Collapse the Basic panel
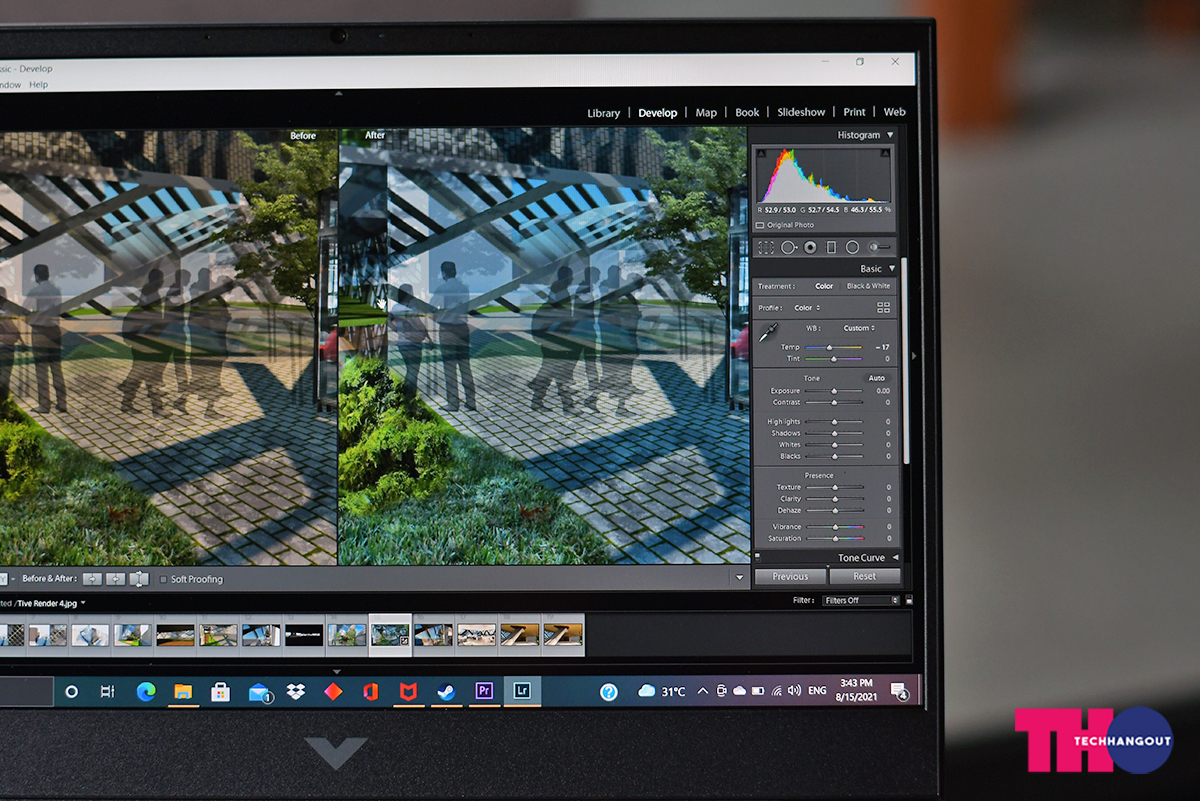Image resolution: width=1200 pixels, height=801 pixels. pos(892,269)
